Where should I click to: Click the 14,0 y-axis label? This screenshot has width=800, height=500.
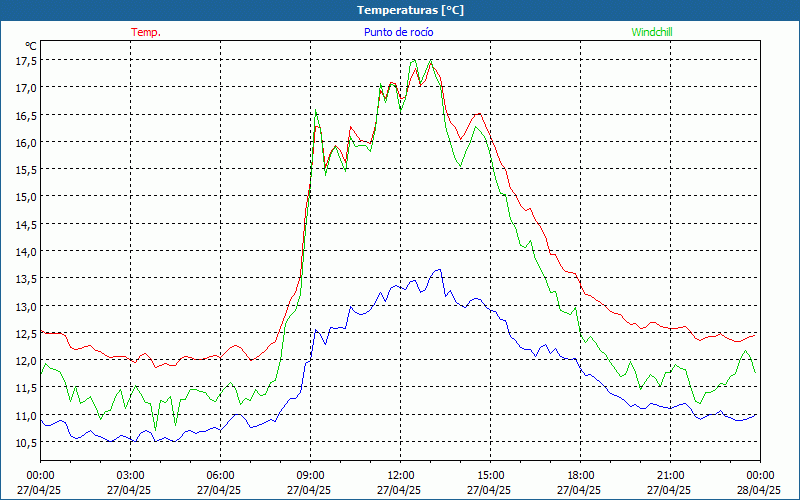[26, 252]
